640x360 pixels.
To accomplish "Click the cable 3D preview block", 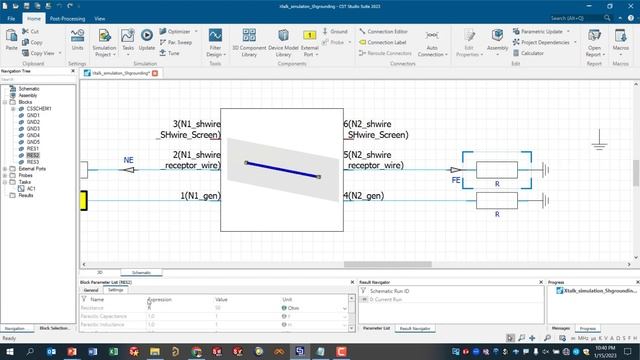I will tap(282, 170).
